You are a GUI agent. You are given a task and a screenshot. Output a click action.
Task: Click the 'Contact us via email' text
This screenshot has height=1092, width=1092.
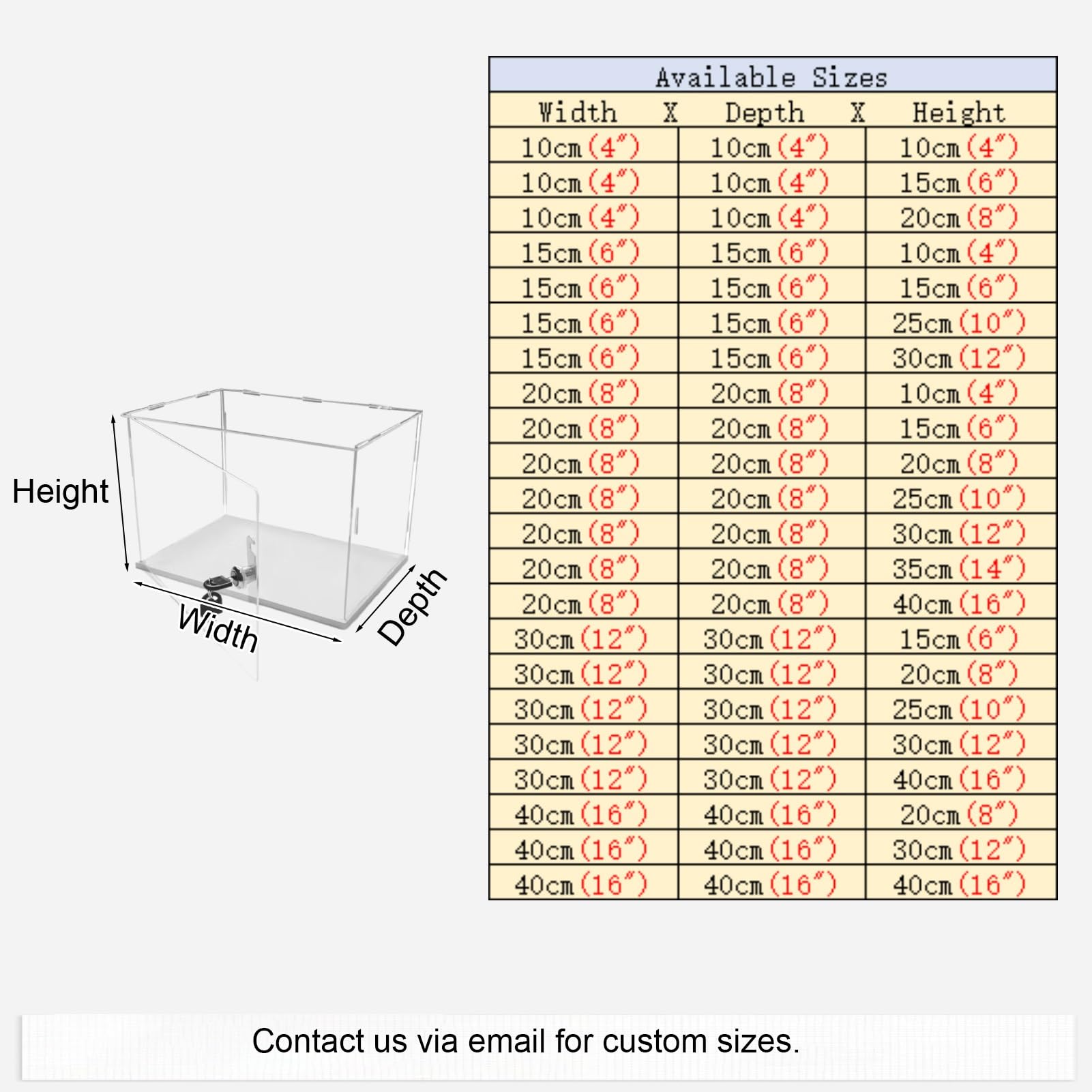(525, 1042)
